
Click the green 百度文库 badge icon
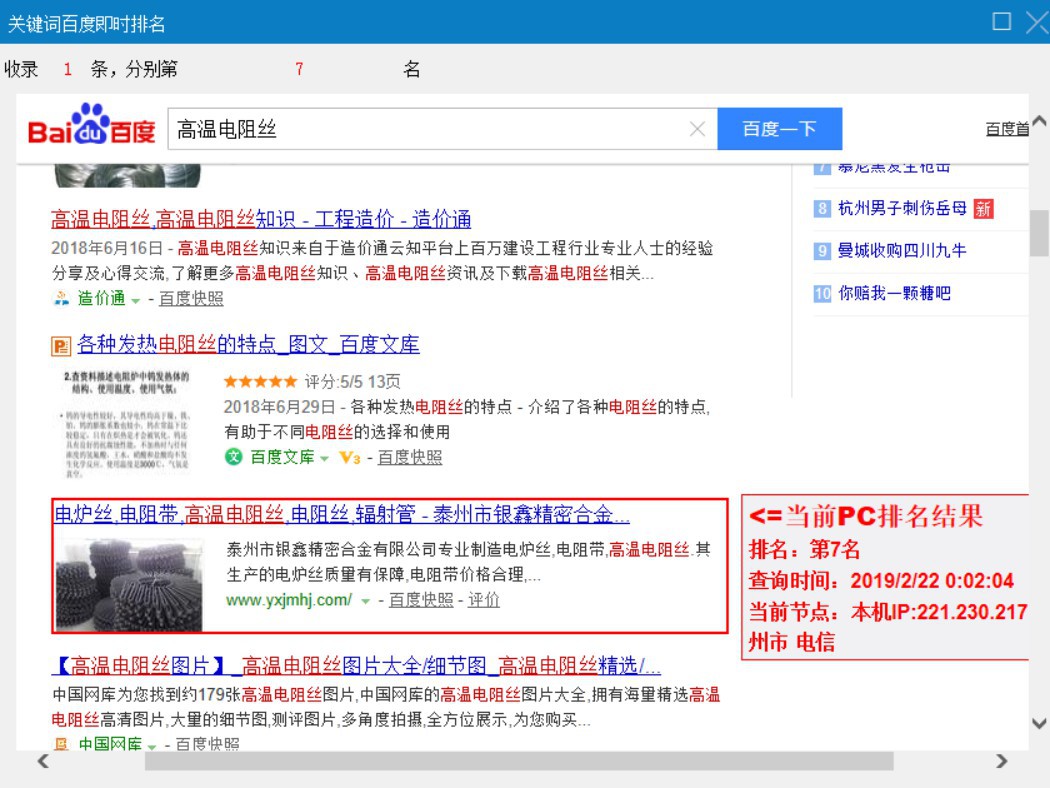pyautogui.click(x=233, y=457)
